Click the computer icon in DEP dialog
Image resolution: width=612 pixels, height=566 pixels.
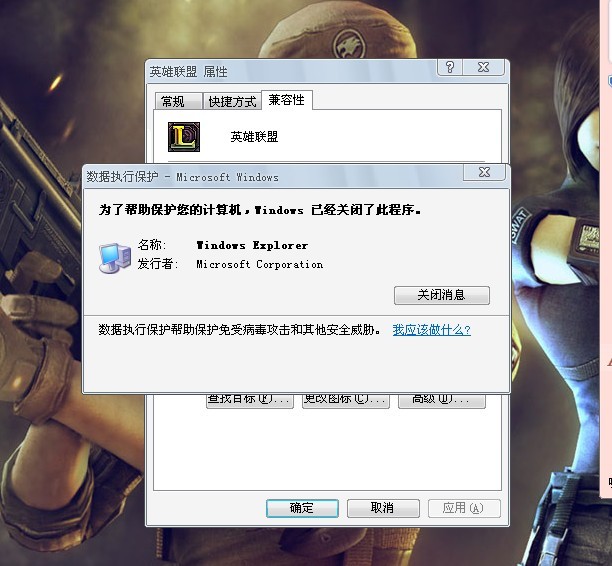click(114, 257)
